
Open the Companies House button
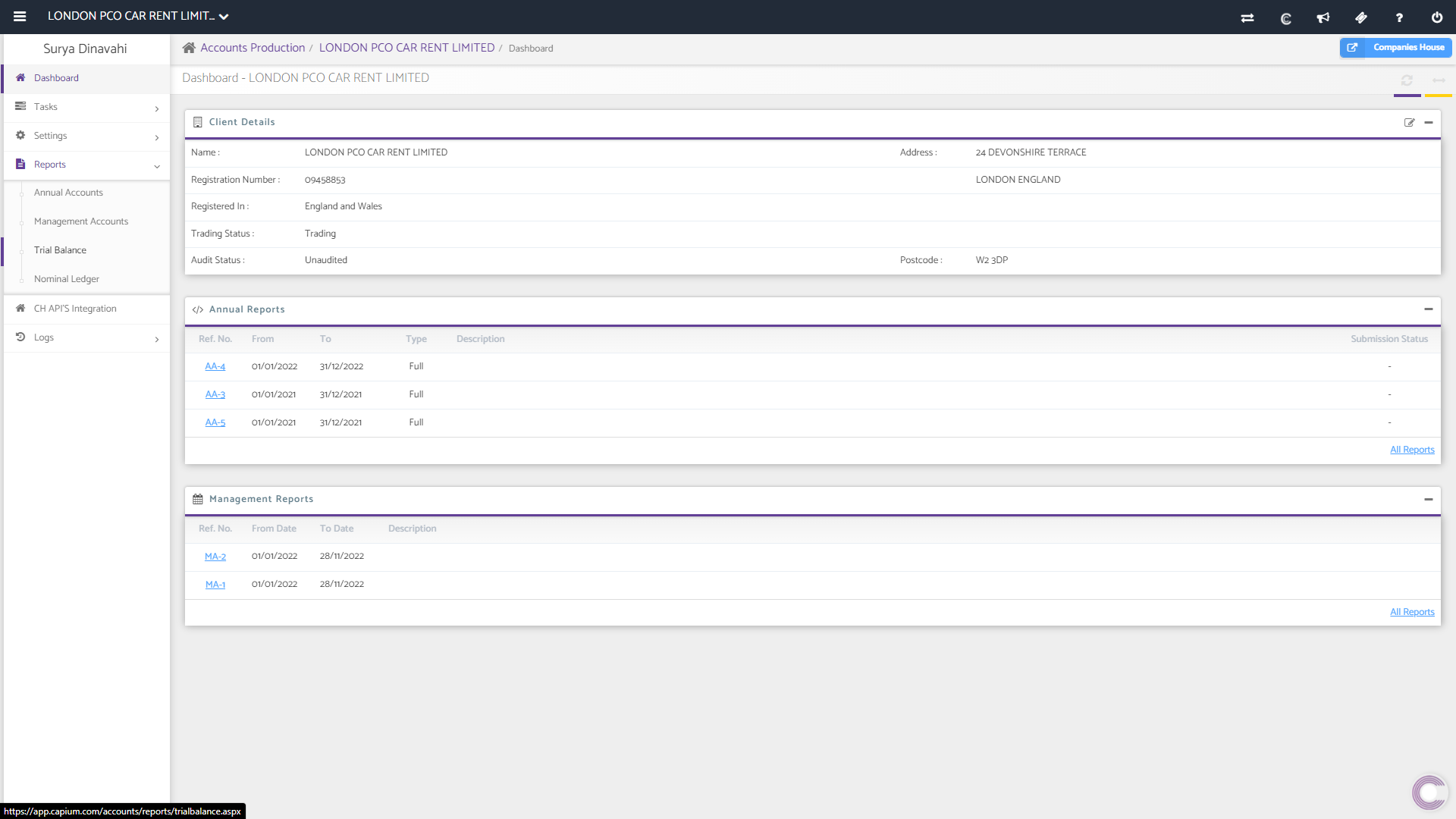pos(1395,47)
